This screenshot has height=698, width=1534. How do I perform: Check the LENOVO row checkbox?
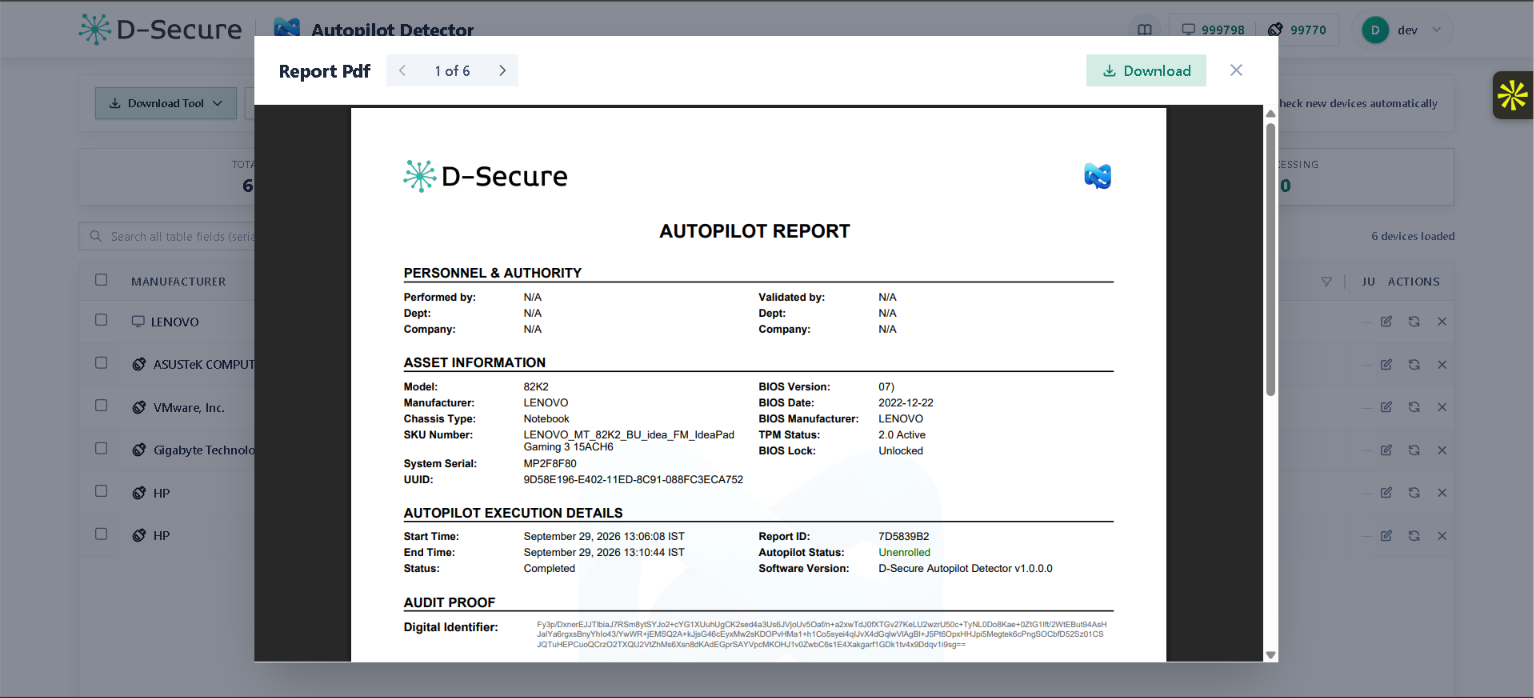point(101,320)
